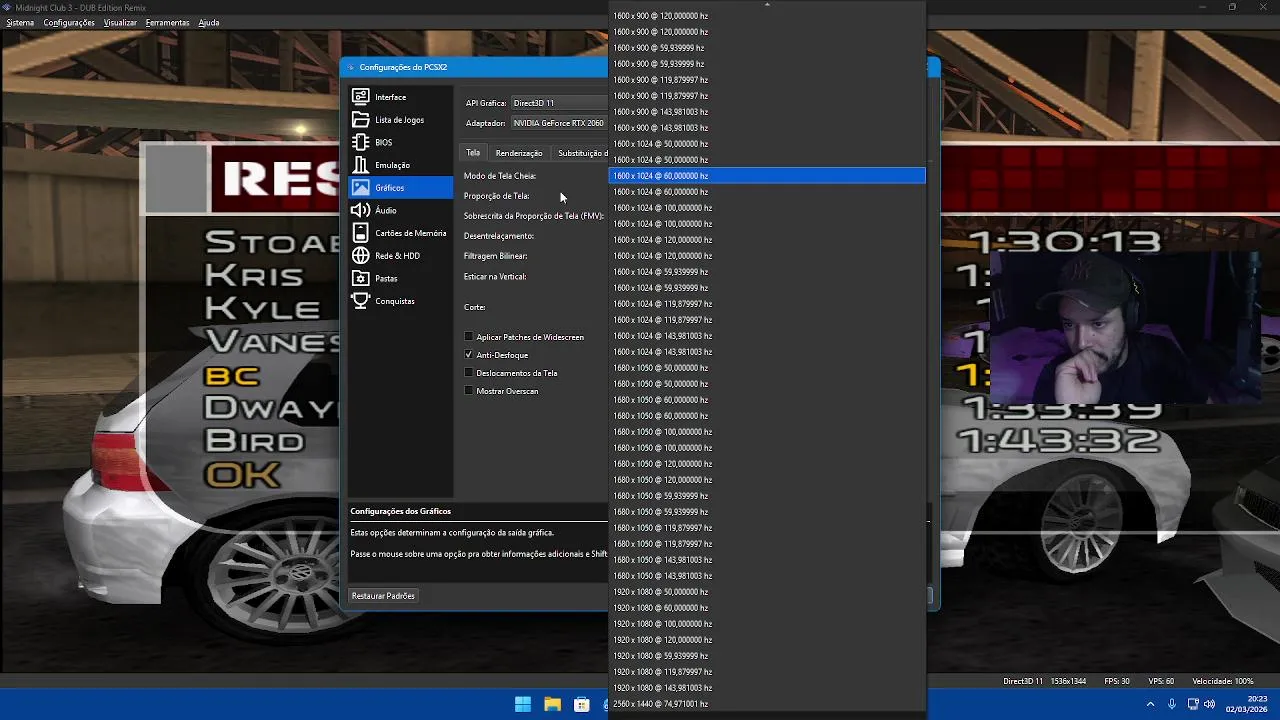Click the Modo de Tela Cheia label

500,176
